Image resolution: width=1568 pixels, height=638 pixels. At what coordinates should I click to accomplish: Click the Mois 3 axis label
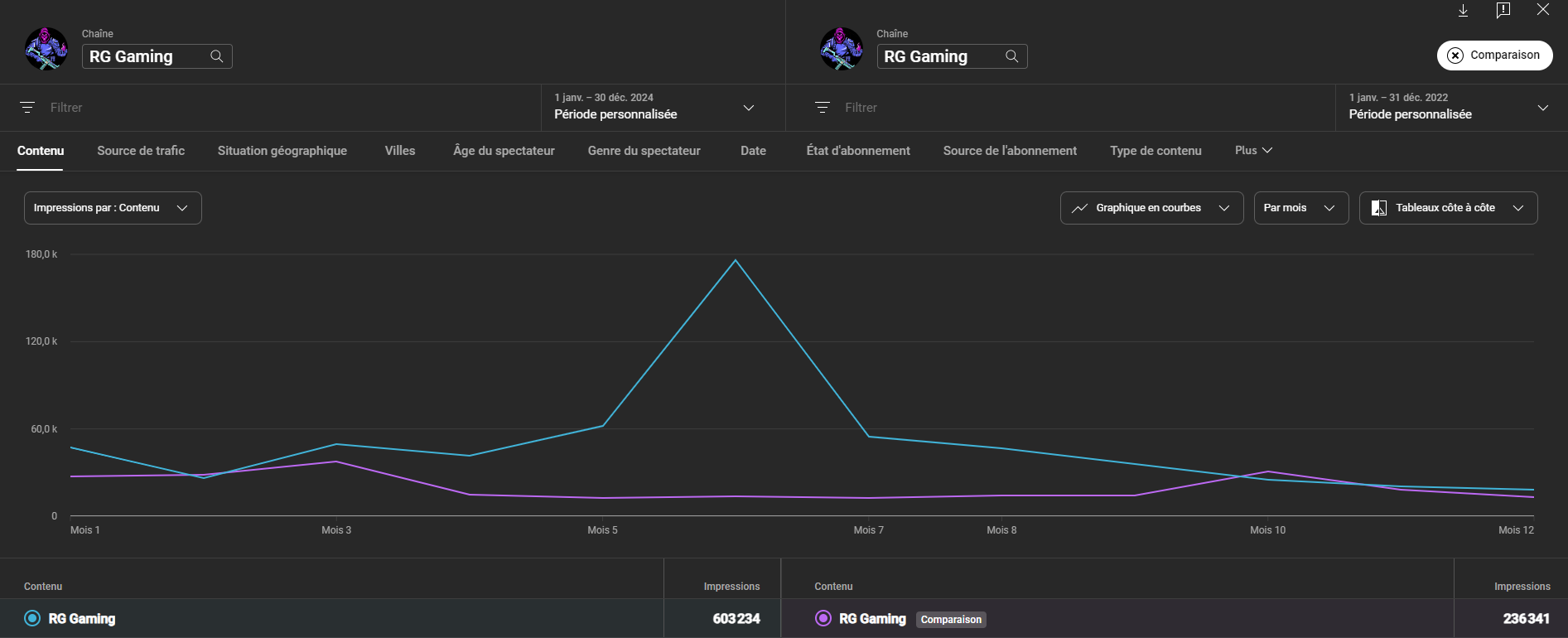336,530
